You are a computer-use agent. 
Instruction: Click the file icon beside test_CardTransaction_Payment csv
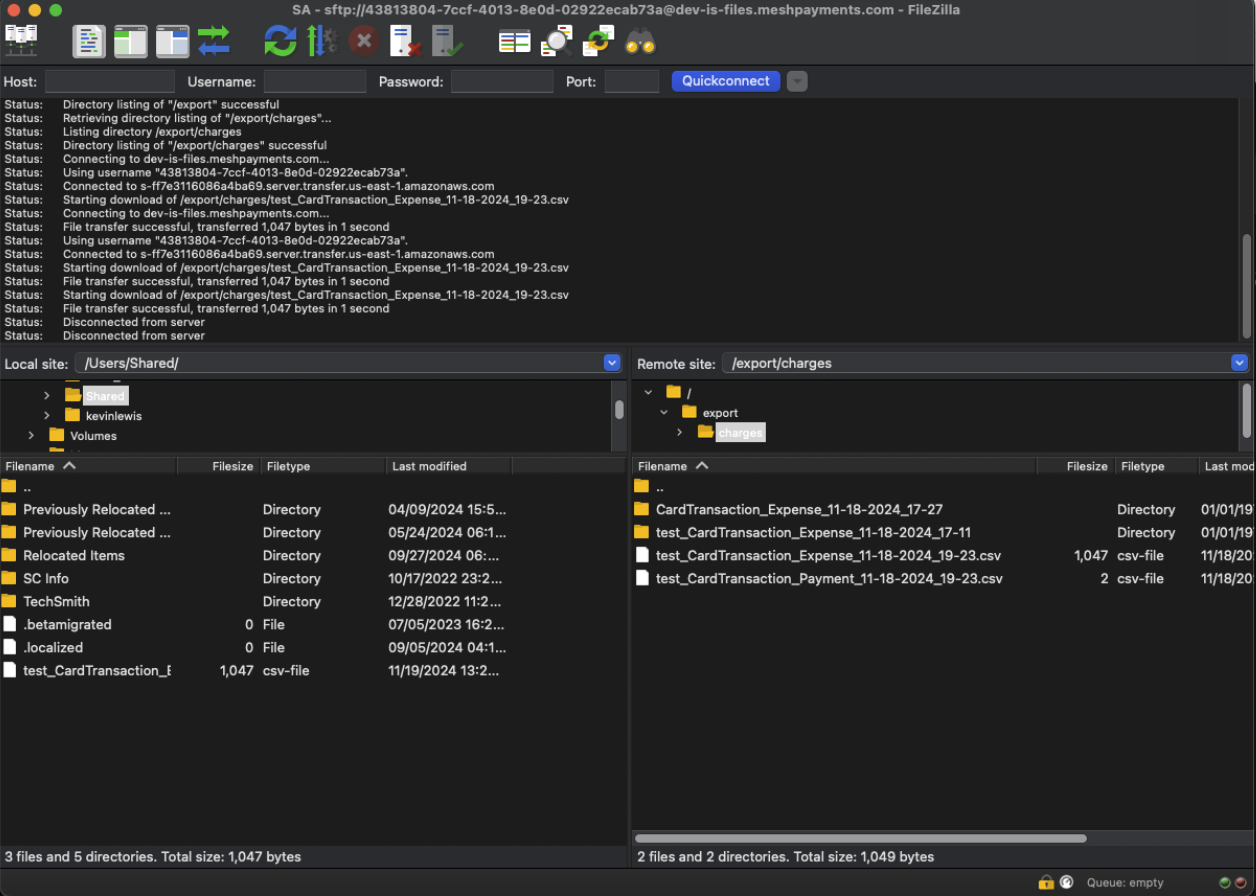click(642, 578)
